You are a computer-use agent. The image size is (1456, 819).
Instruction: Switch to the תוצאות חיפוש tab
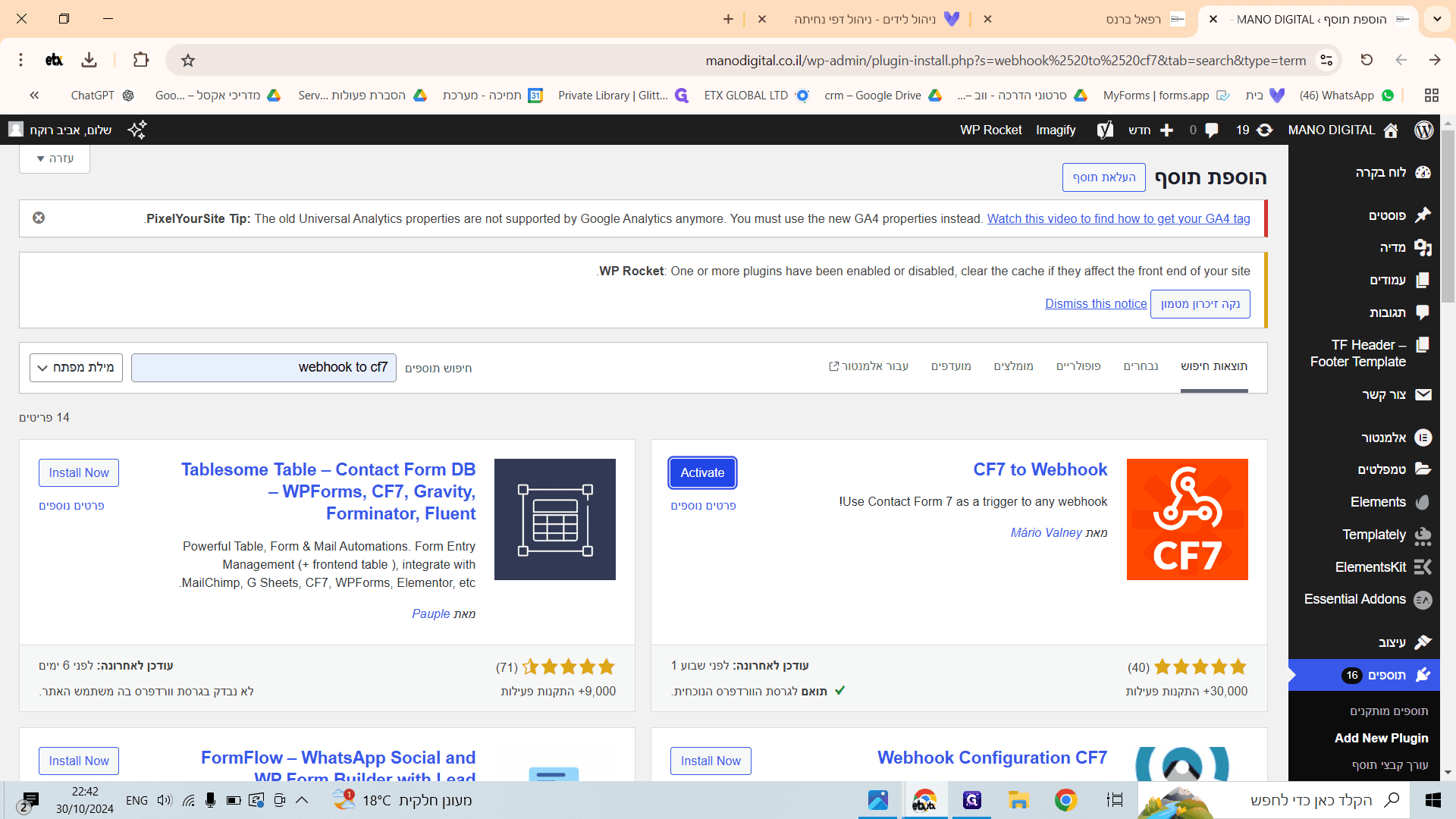(x=1214, y=366)
